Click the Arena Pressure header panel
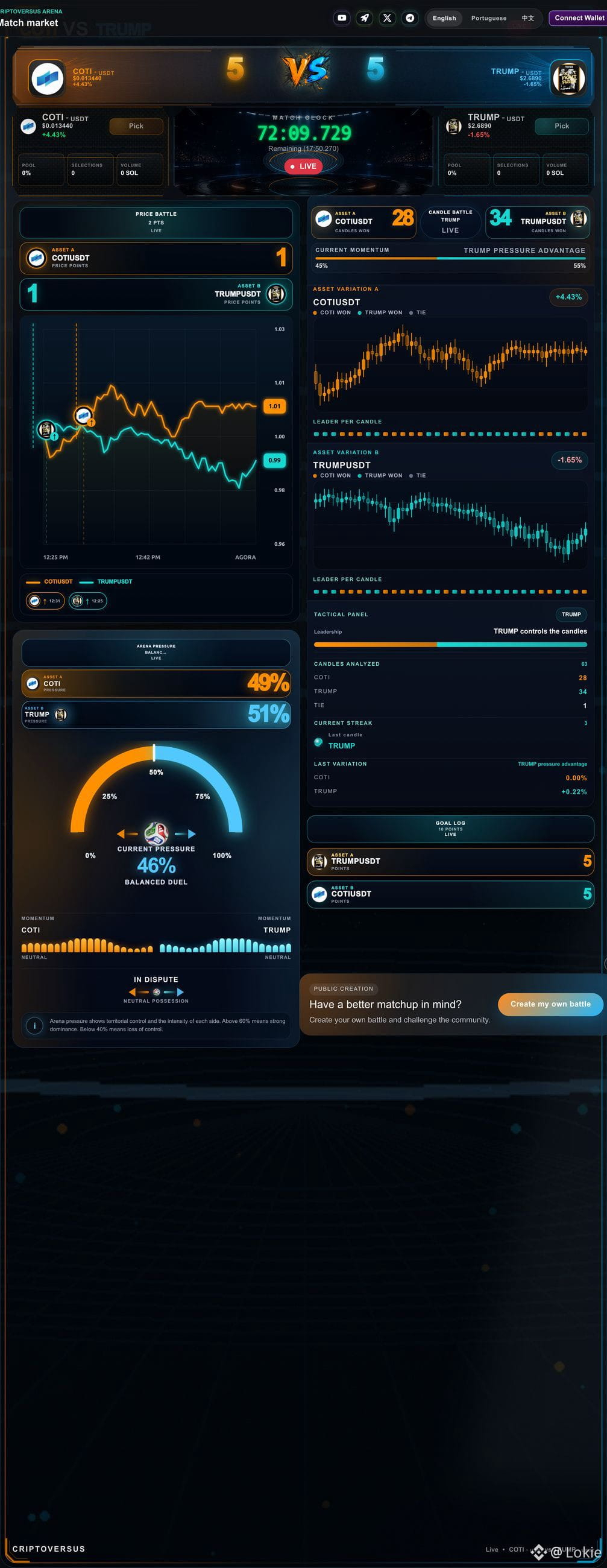Screen dimensions: 607x1568 156,653
